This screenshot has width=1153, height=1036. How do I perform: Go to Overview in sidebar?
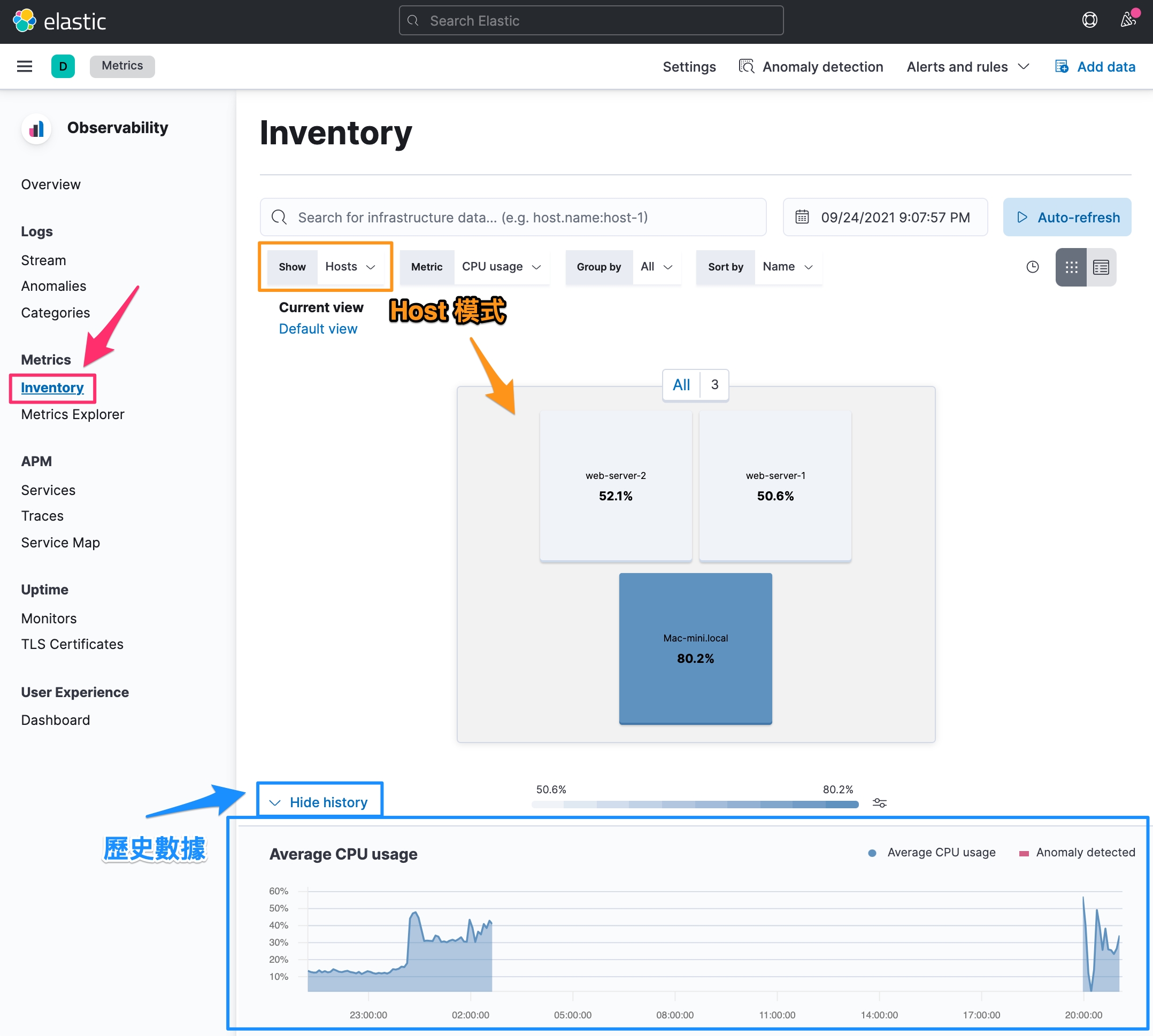point(51,184)
